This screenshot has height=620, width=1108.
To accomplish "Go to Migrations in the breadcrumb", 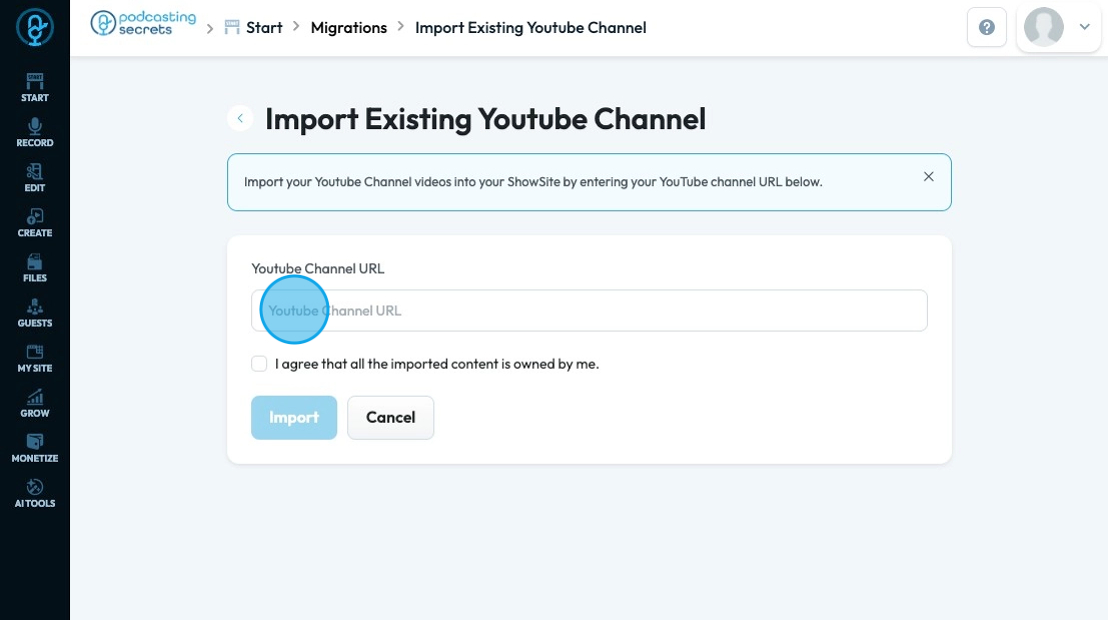I will [349, 28].
